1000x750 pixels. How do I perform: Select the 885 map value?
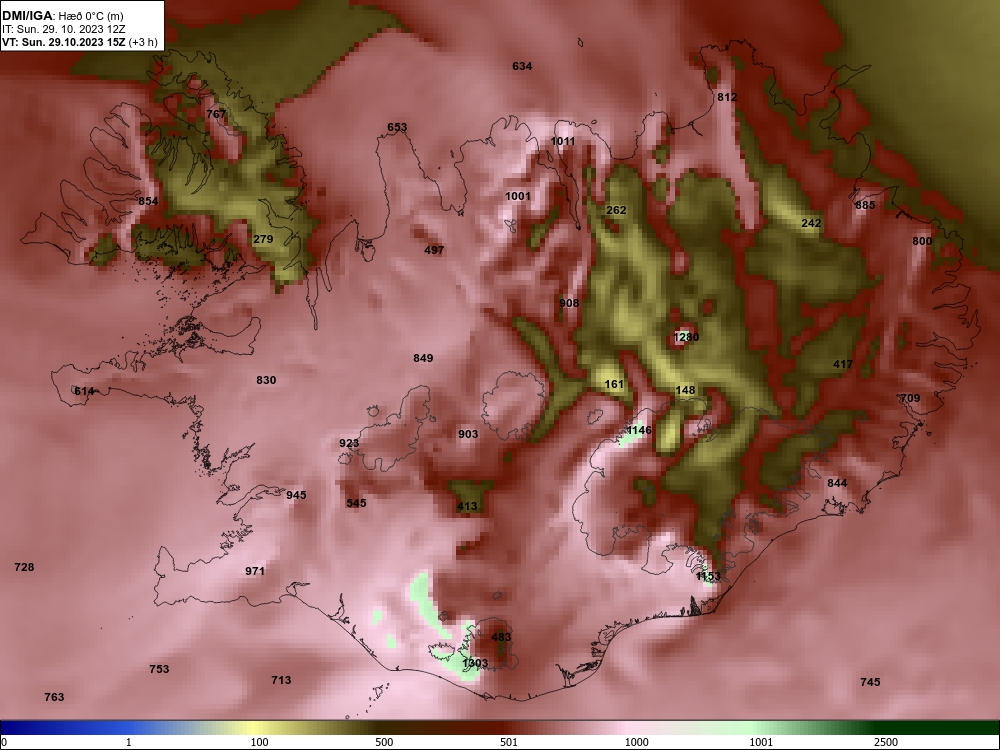[865, 205]
